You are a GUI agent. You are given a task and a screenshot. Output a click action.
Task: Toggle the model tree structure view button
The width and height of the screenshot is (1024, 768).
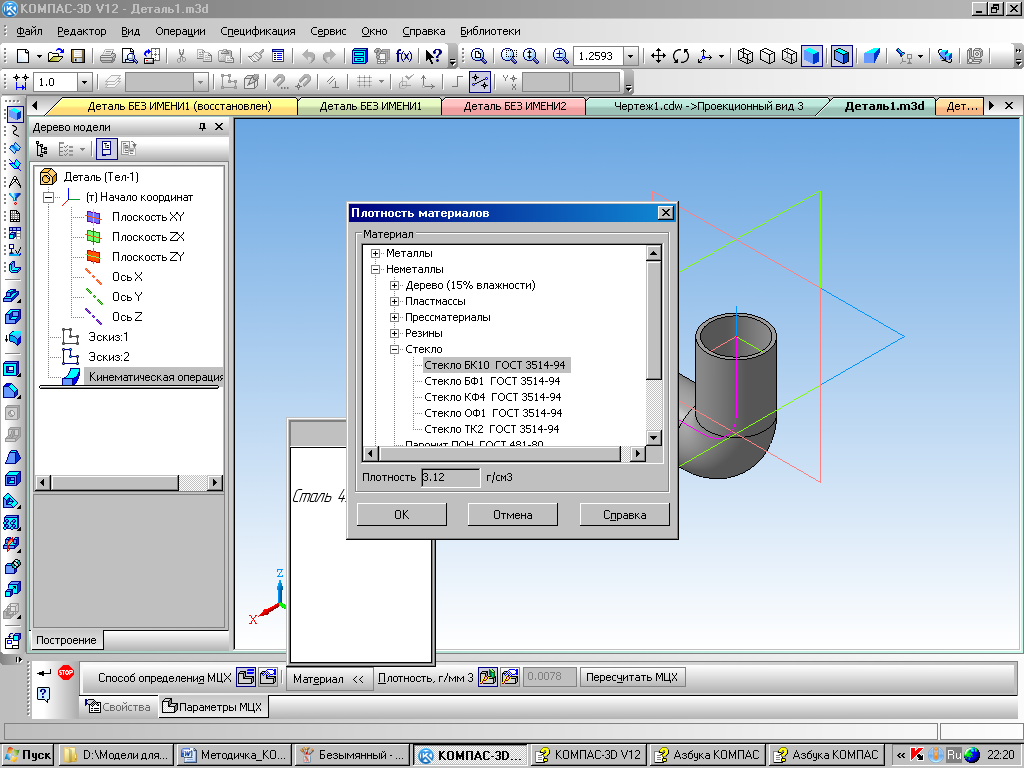click(x=42, y=150)
